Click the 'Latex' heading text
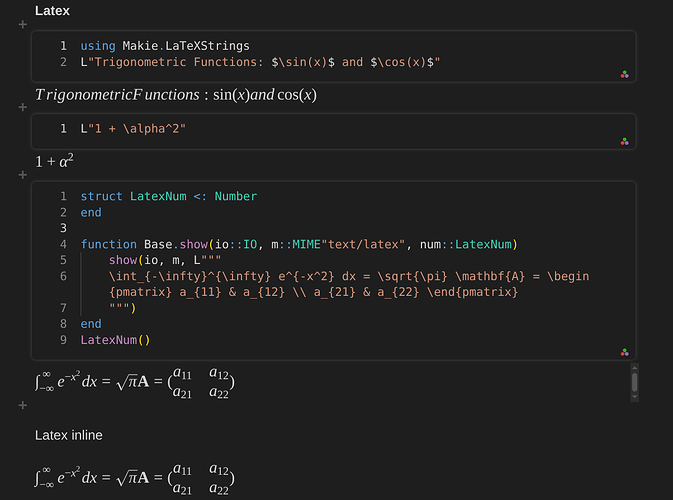The height and width of the screenshot is (500, 673). point(52,11)
